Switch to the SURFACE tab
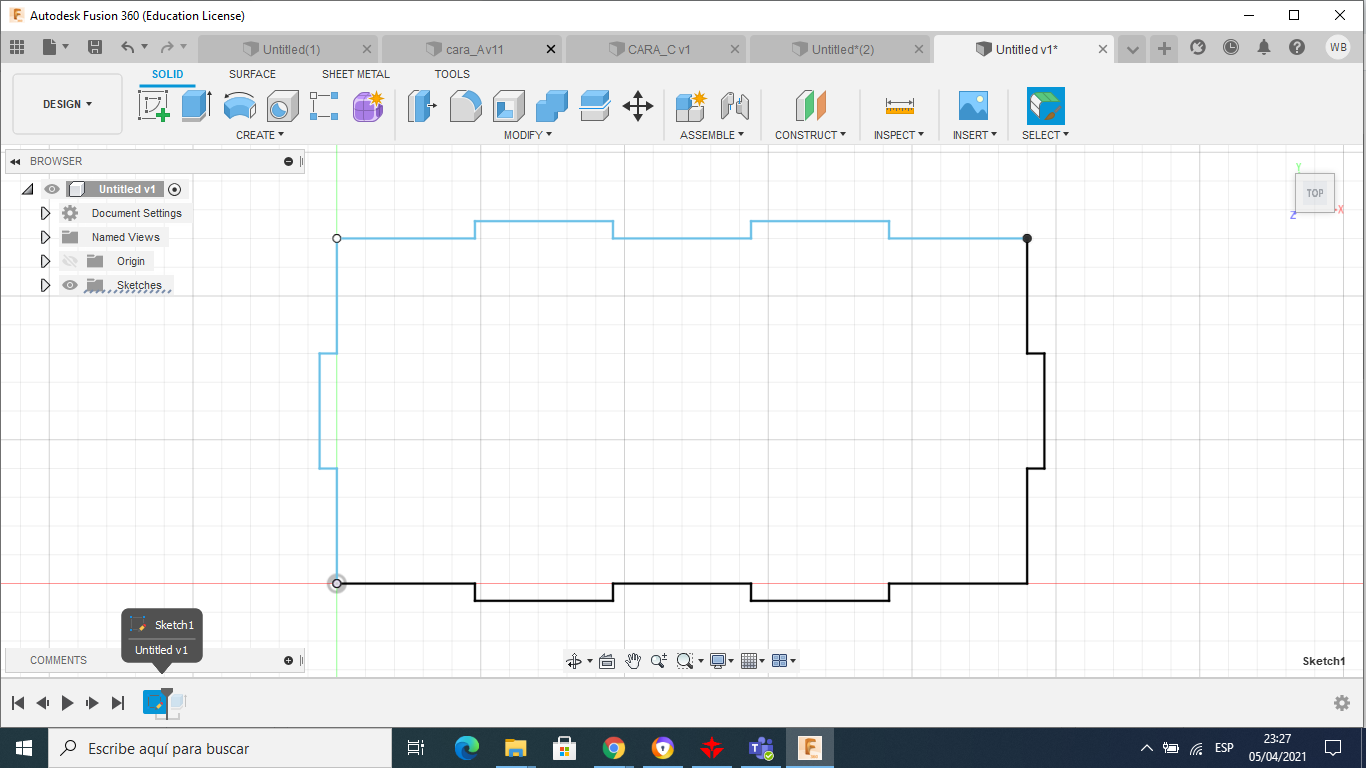Viewport: 1366px width, 768px height. click(x=252, y=74)
